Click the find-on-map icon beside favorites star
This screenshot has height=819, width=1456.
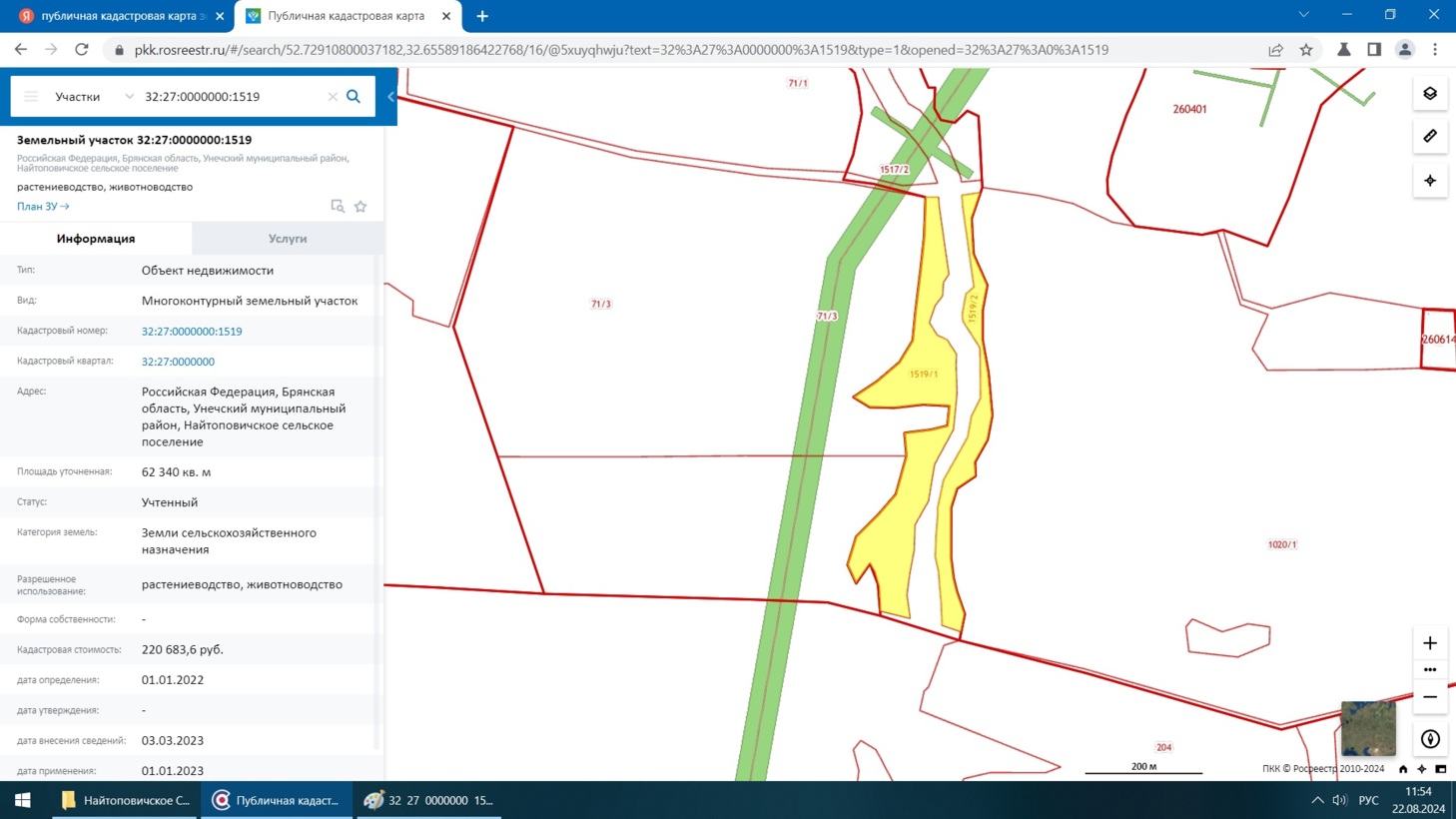point(338,207)
